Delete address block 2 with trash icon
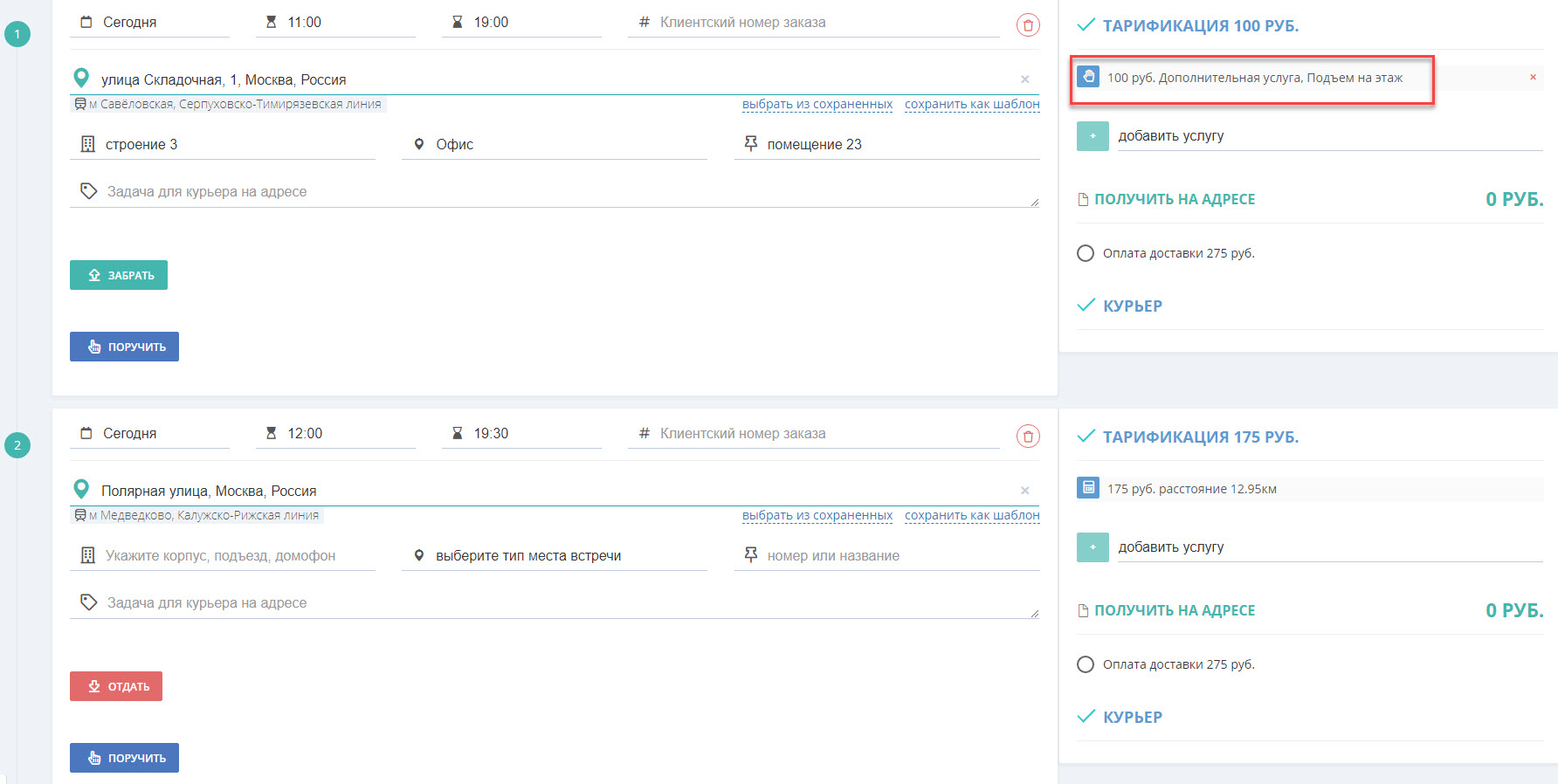The height and width of the screenshot is (784, 1558). [1028, 437]
